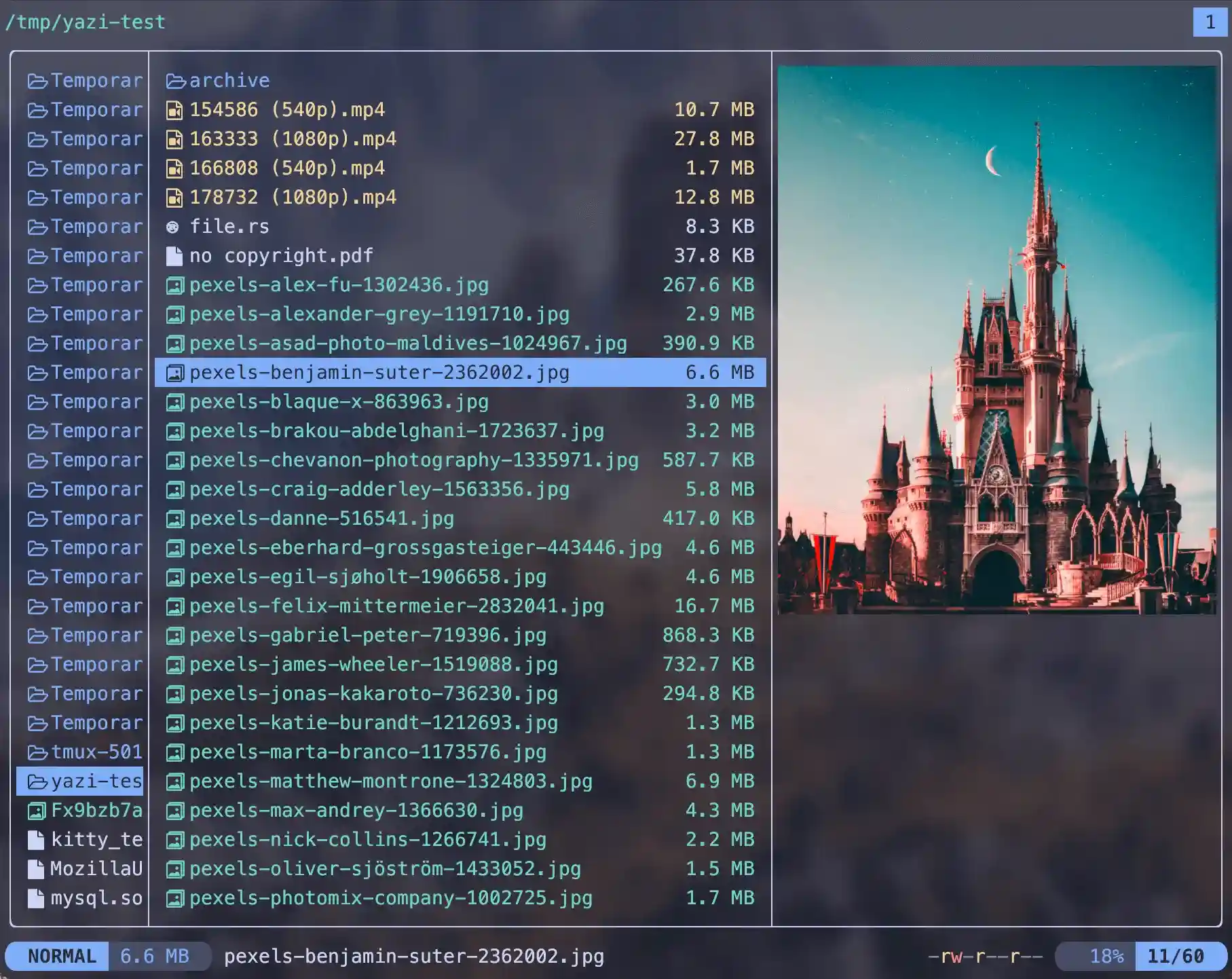The image size is (1232, 979).
Task: Click file icon next to mysql.so
Action: coord(36,898)
